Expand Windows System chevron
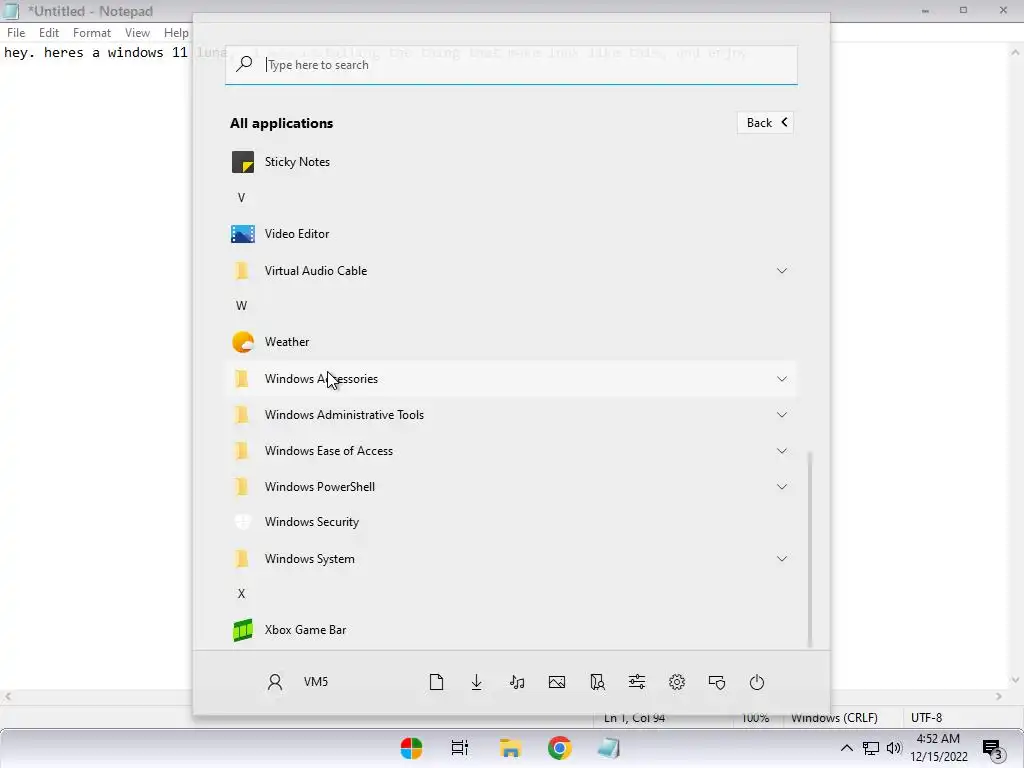Screen dimensions: 1024x768 (782, 559)
